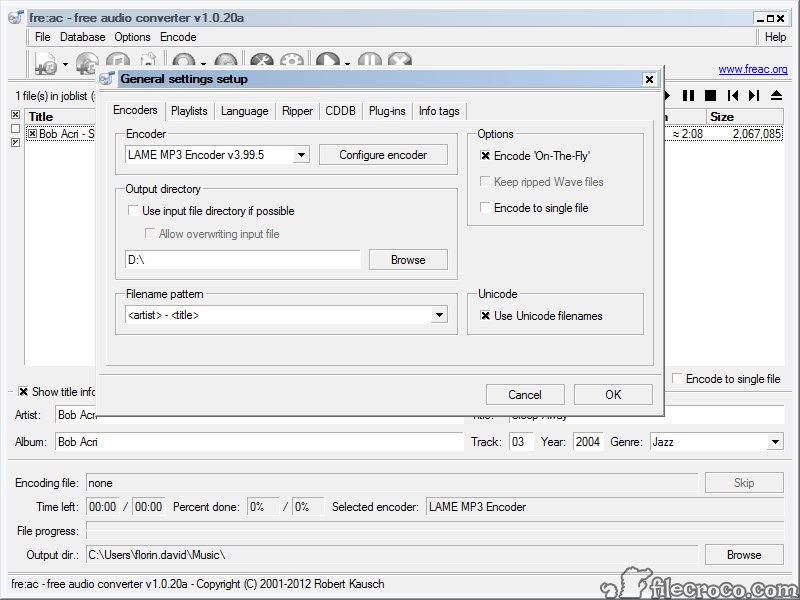Click the select none joblist icon
The width and height of the screenshot is (800, 600).
(x=15, y=129)
